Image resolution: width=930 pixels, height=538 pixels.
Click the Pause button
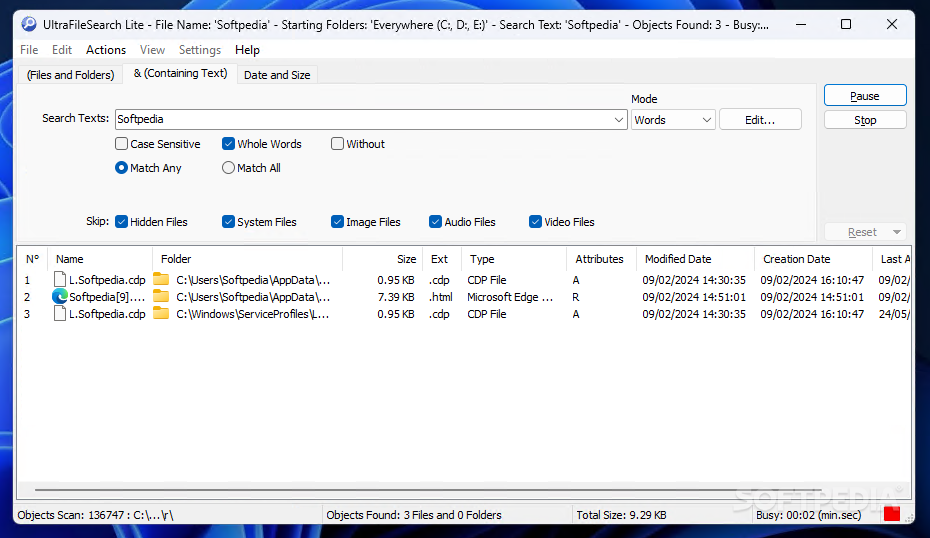click(x=865, y=95)
